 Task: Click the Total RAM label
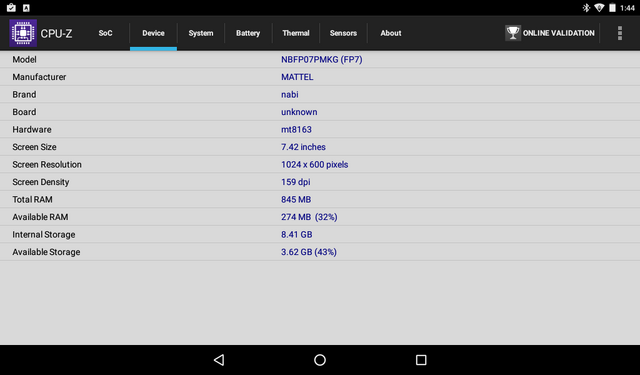(x=32, y=200)
